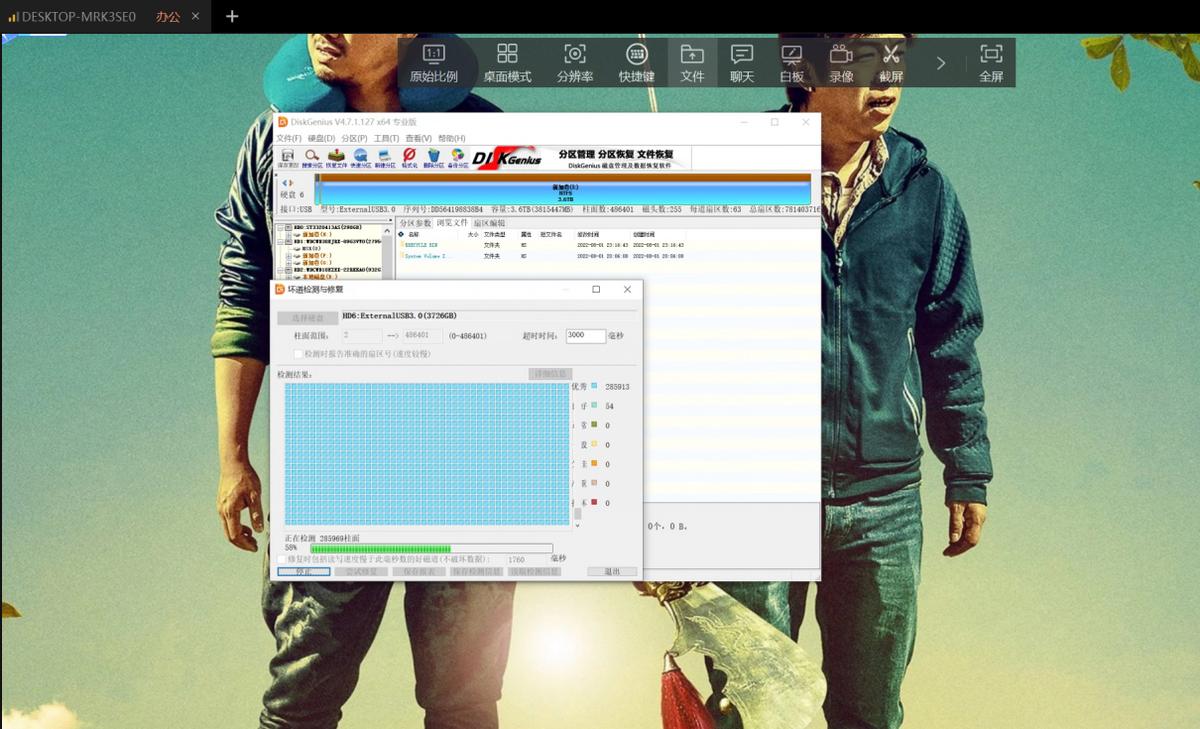Click the 搜索分区 magnifier toolbar icon
The width and height of the screenshot is (1200, 729).
click(x=312, y=157)
